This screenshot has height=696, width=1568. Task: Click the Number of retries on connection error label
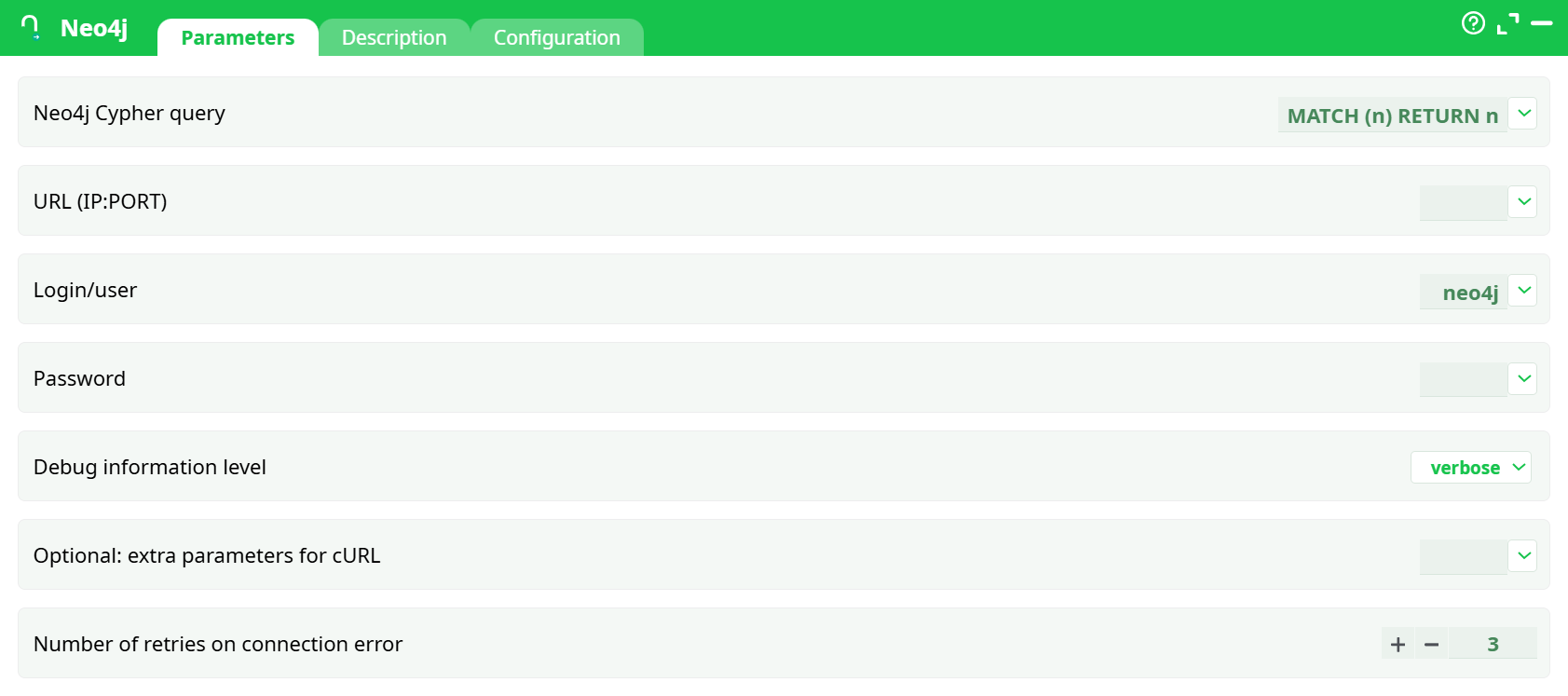[218, 644]
